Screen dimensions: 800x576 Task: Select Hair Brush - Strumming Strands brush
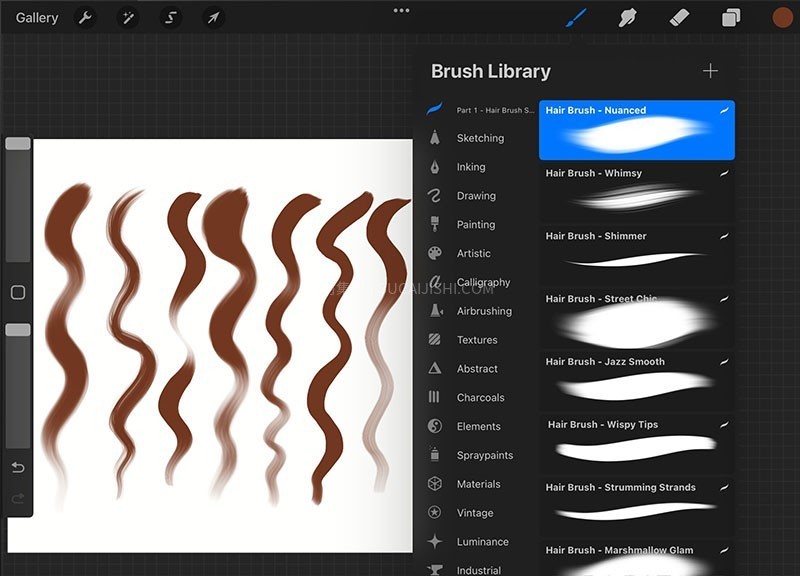(637, 507)
